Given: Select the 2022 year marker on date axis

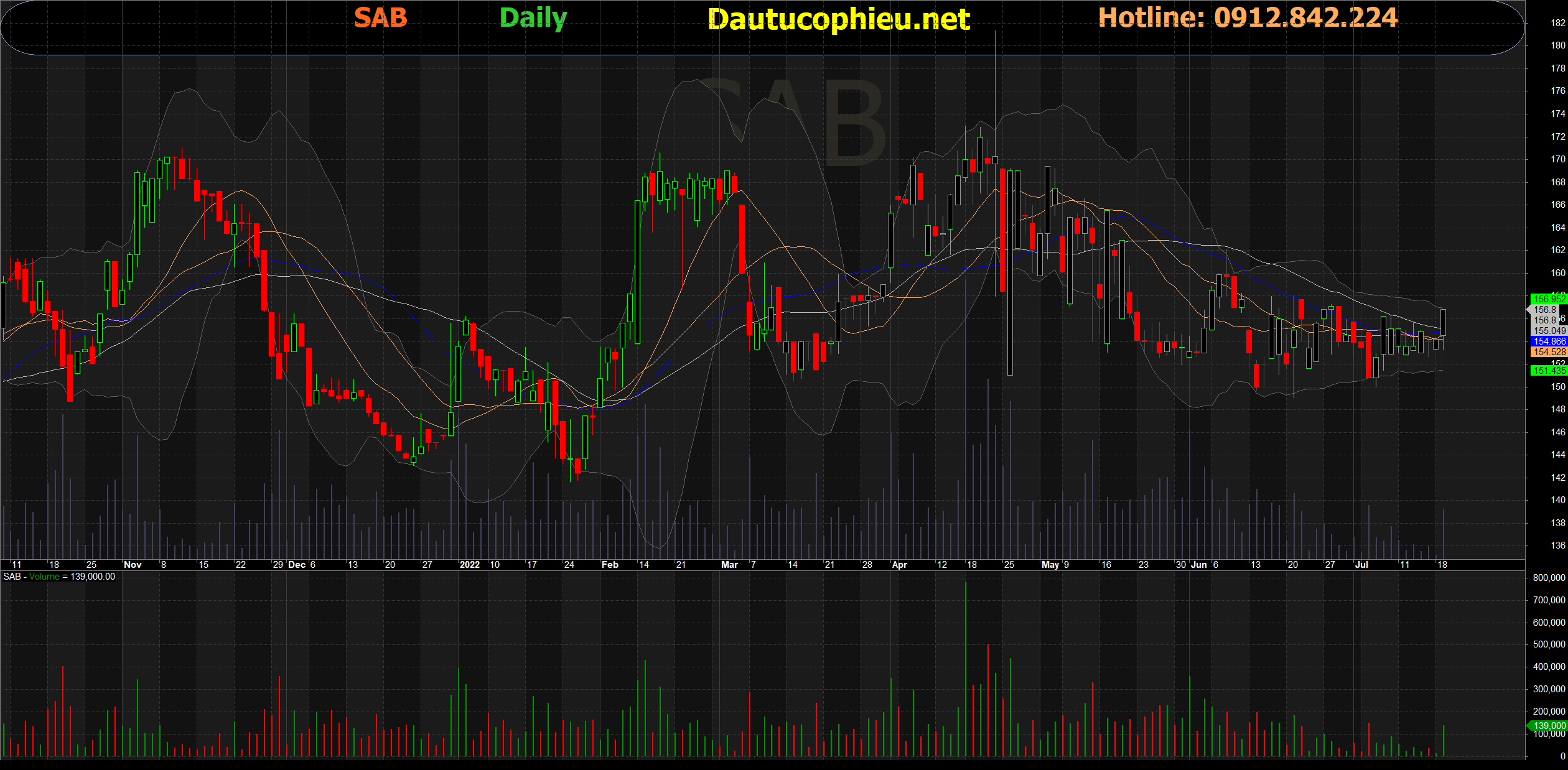Looking at the screenshot, I should pyautogui.click(x=469, y=565).
